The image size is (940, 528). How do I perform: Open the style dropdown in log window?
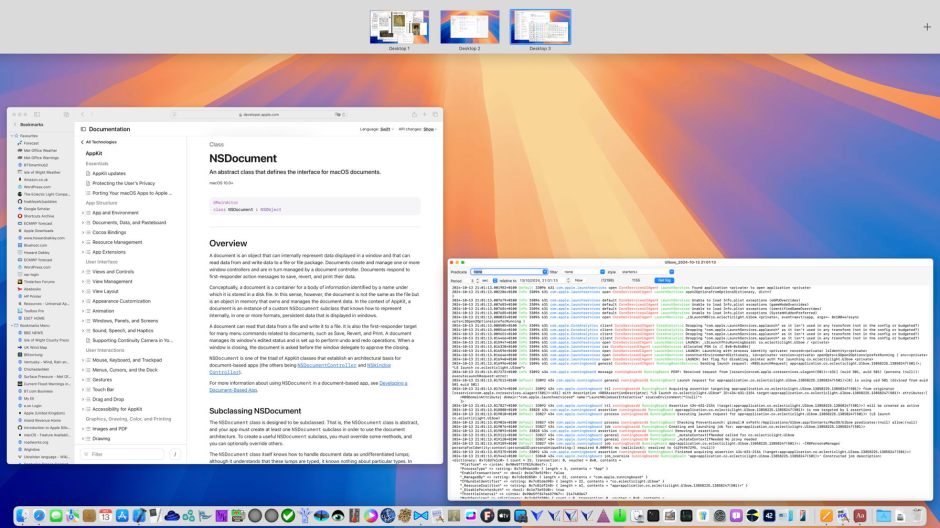pyautogui.click(x=671, y=272)
